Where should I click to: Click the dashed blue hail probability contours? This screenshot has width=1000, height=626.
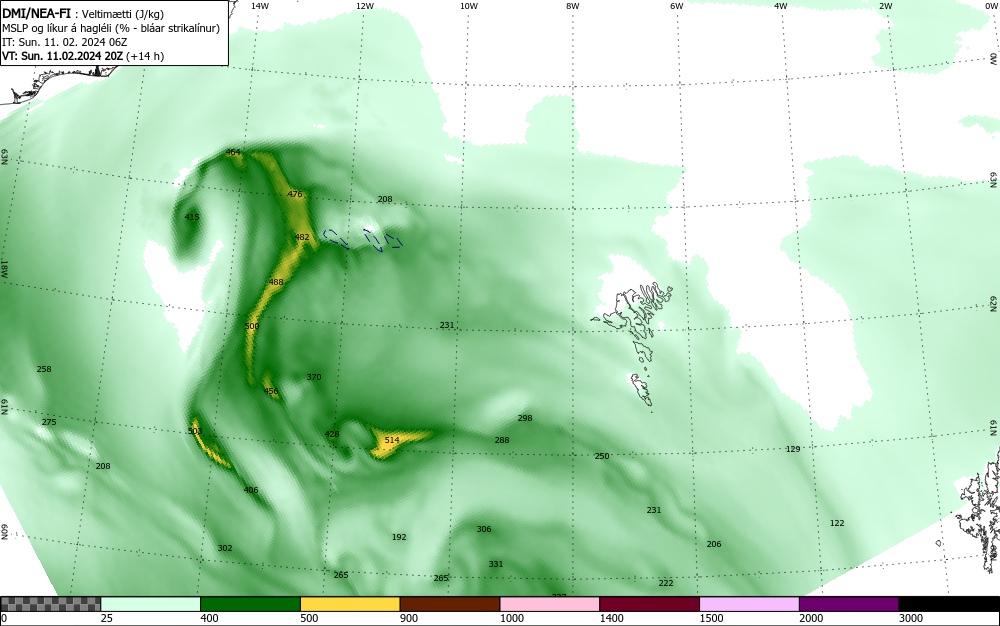click(363, 239)
